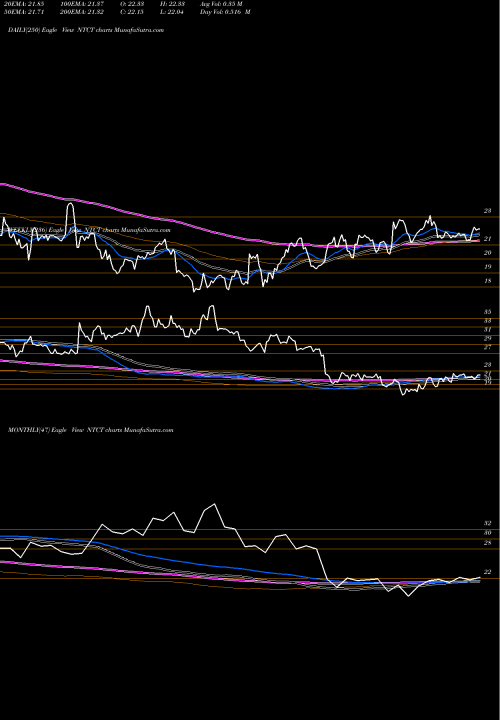This screenshot has height=720, width=500.
Task: Select the high price 'H:' reading
Action: click(x=172, y=4)
